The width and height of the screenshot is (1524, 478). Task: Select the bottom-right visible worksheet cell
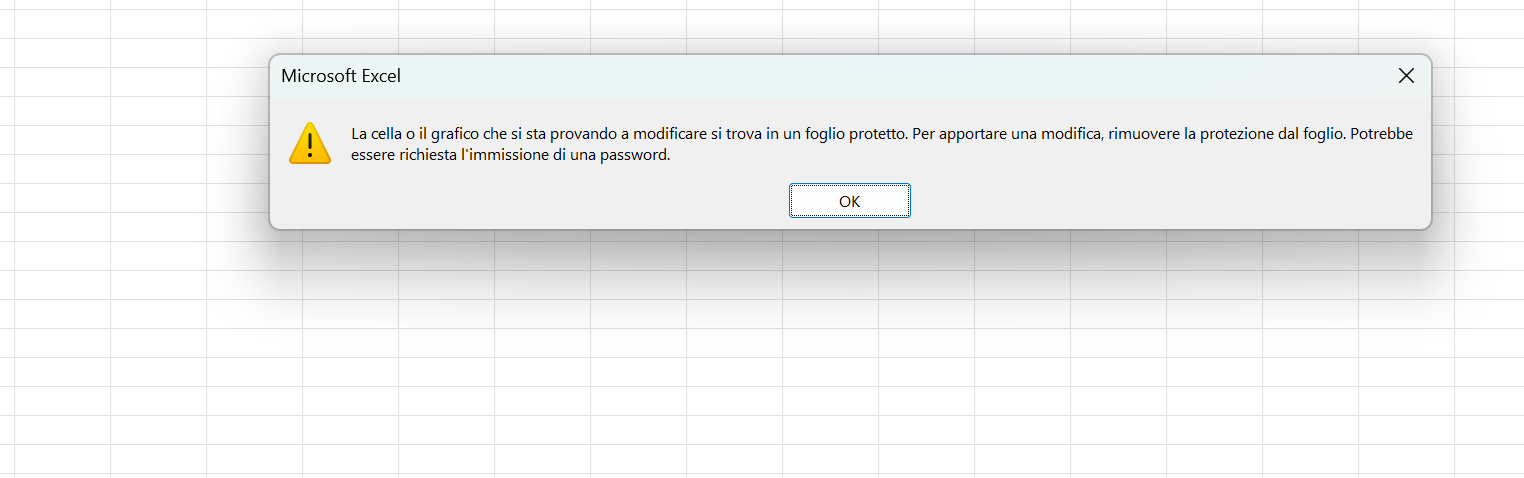(1490, 459)
